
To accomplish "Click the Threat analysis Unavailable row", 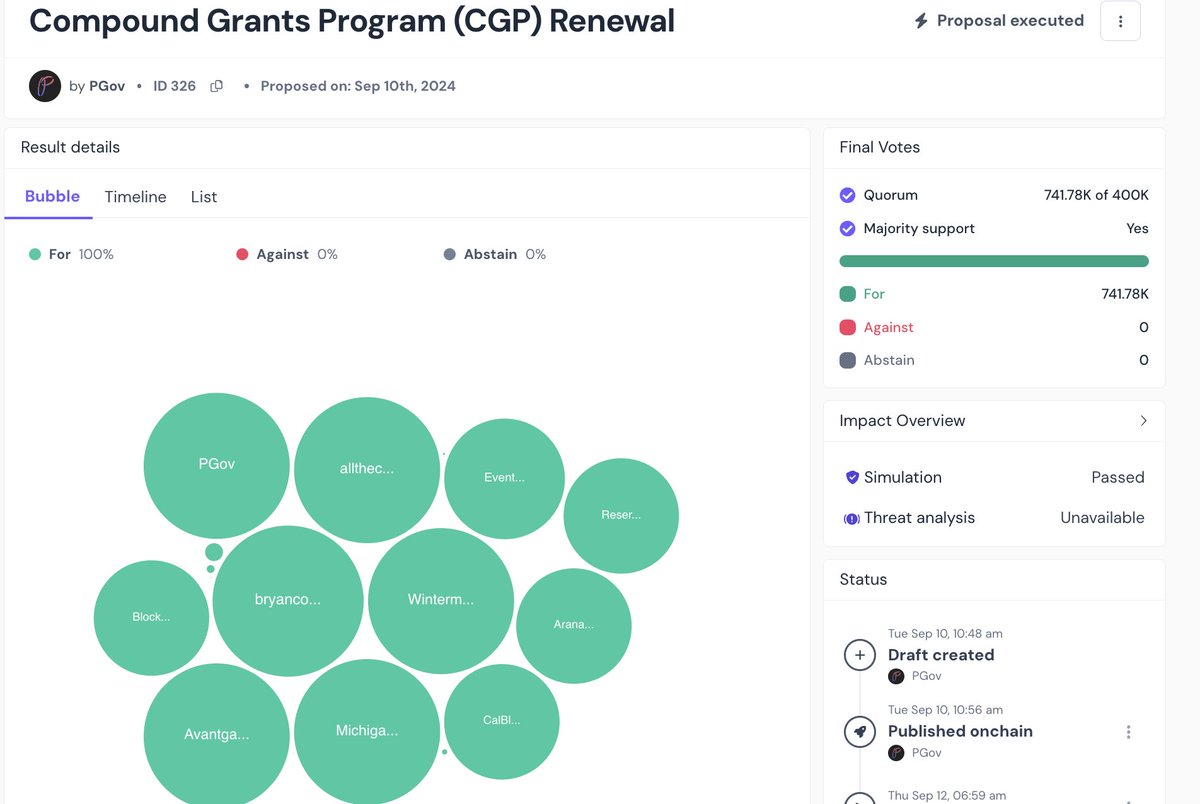I will (x=994, y=518).
